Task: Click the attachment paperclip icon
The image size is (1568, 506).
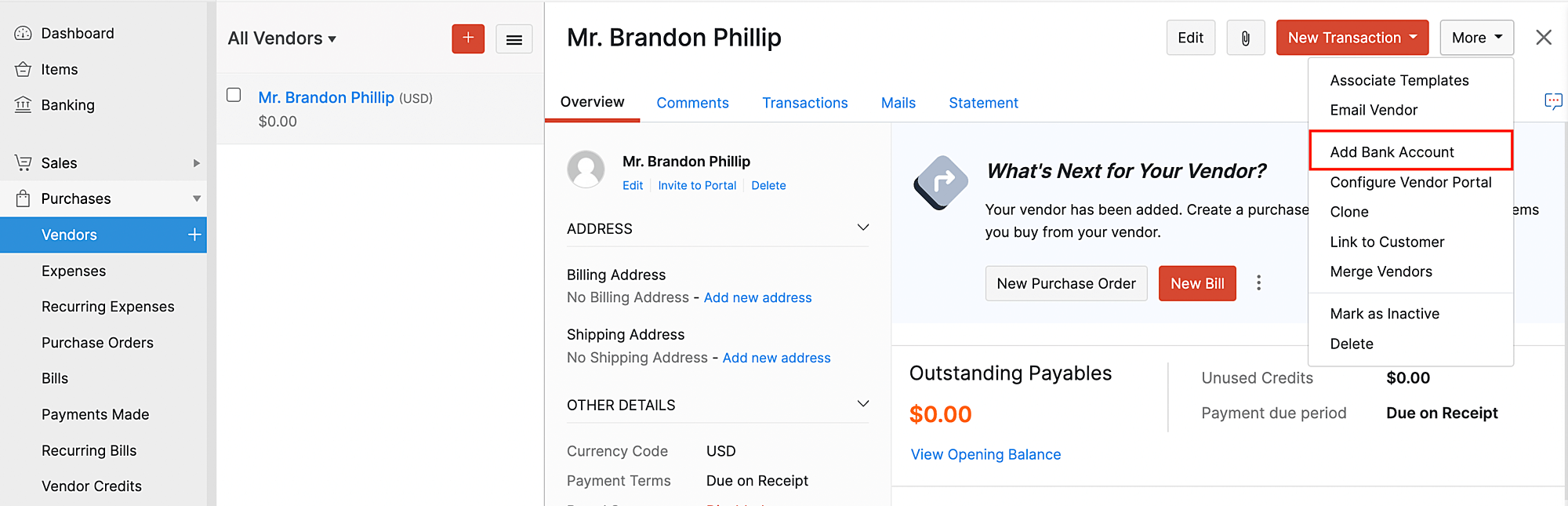Action: tap(1245, 38)
